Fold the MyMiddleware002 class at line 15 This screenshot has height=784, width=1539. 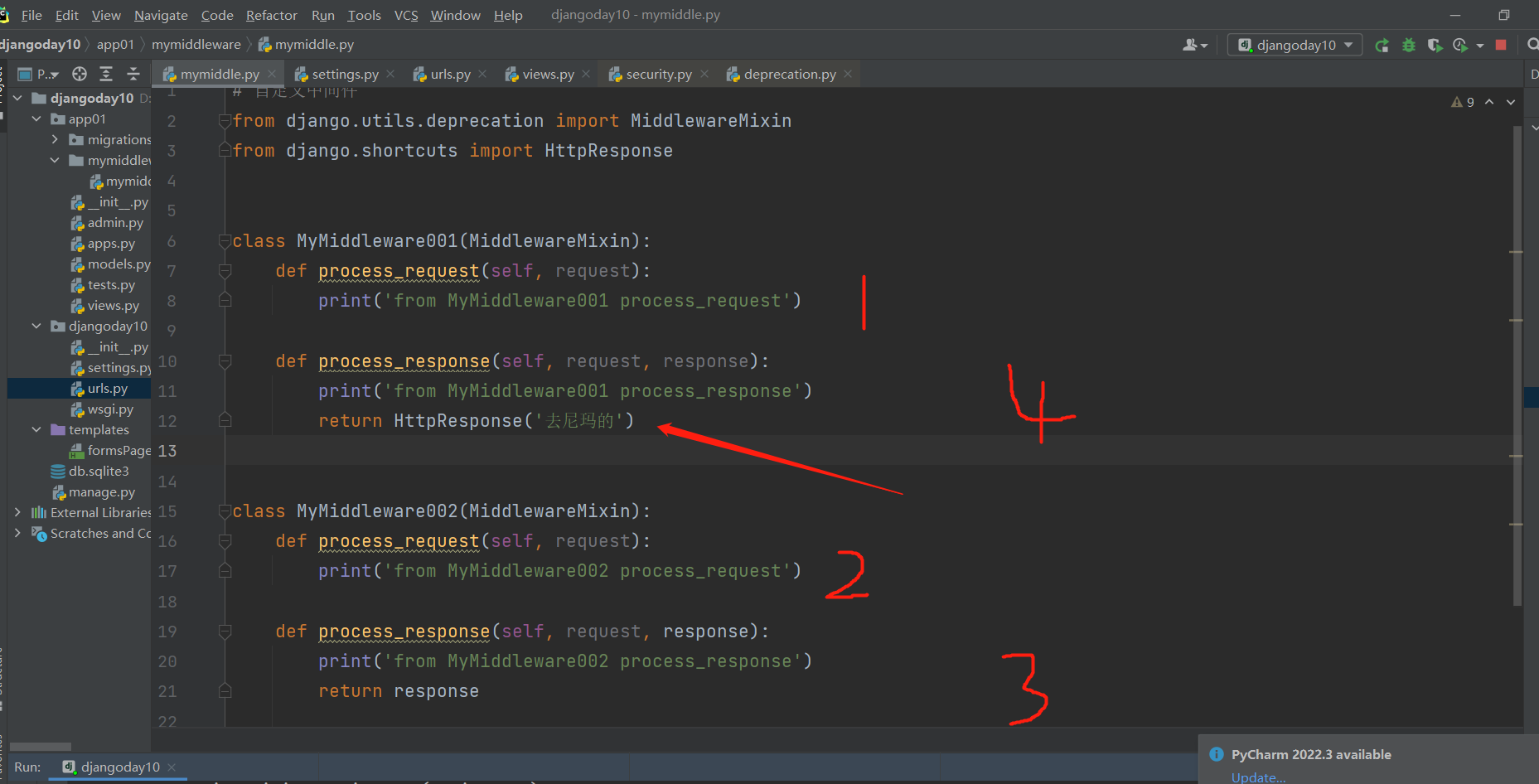[225, 511]
